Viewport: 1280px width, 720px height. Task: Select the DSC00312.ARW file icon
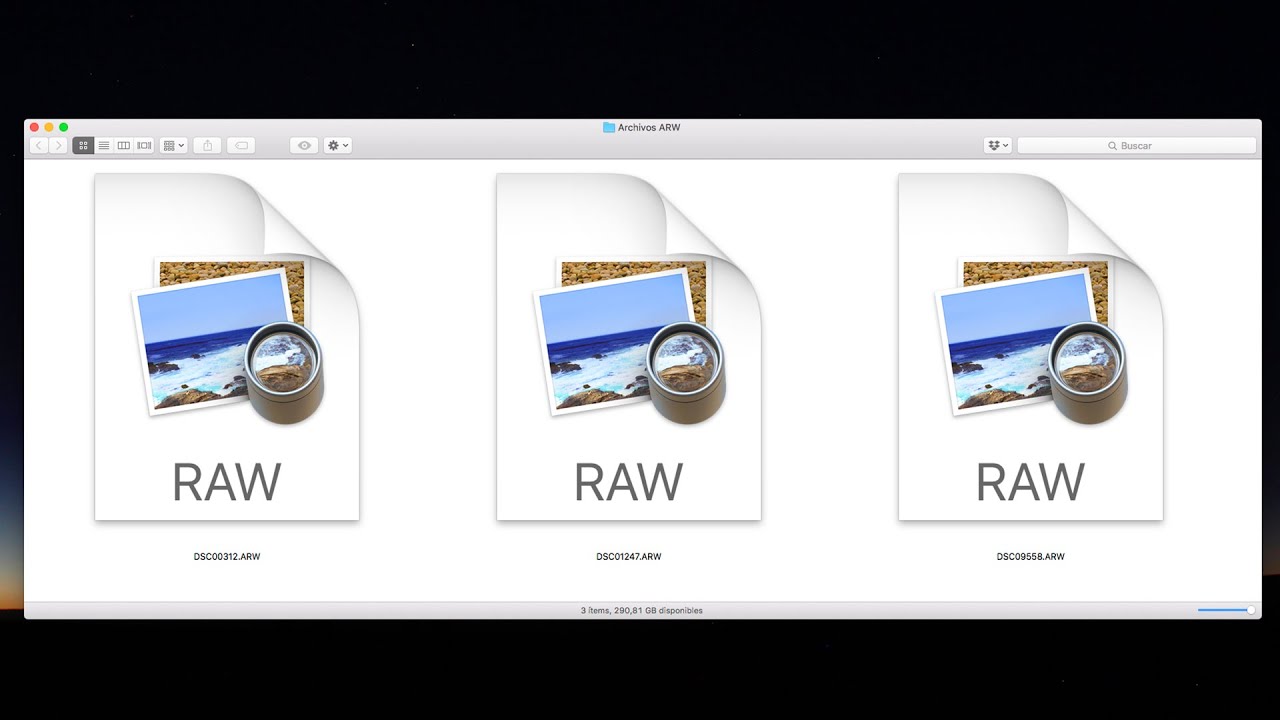[227, 347]
